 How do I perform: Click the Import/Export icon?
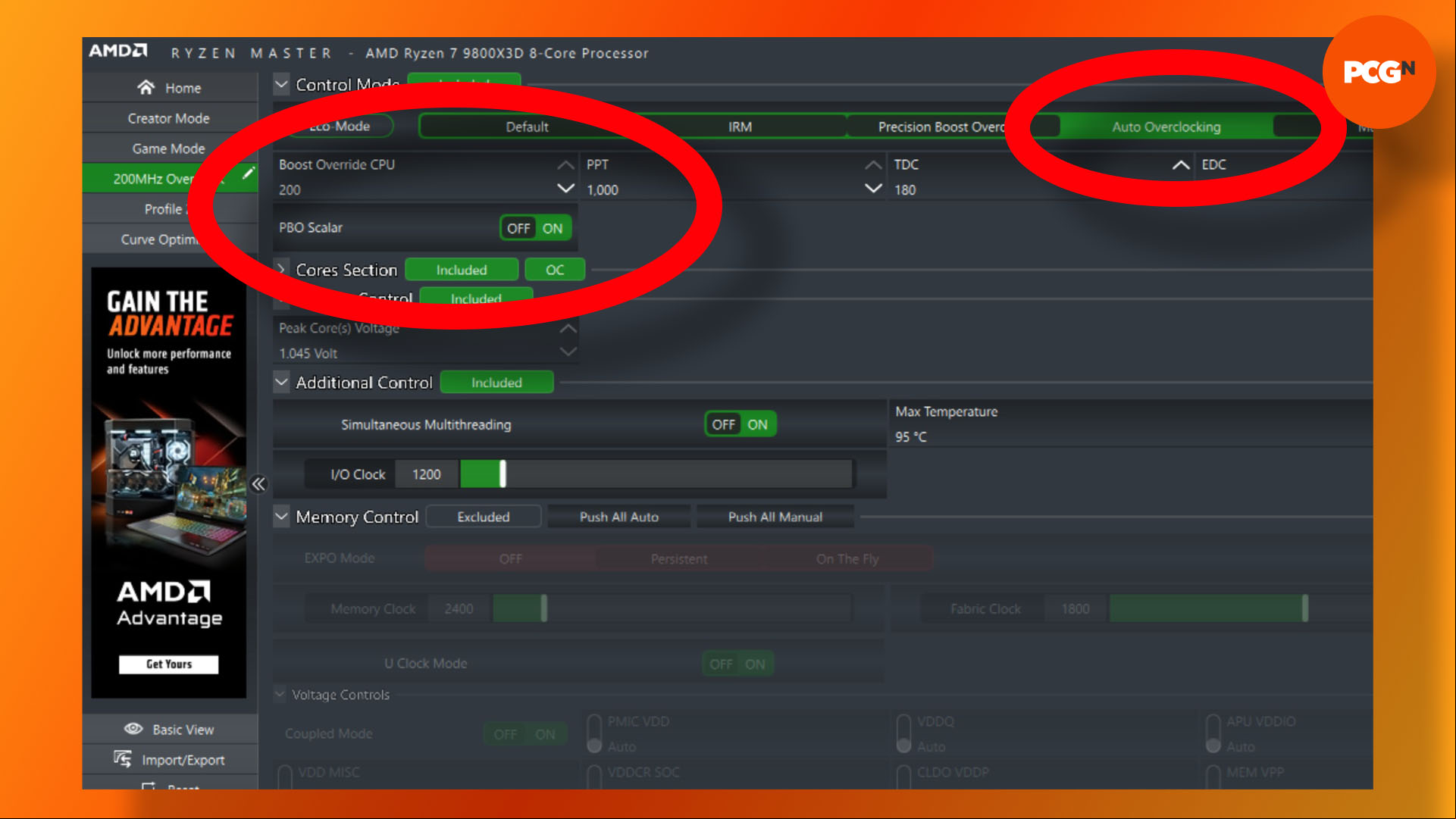pyautogui.click(x=123, y=759)
